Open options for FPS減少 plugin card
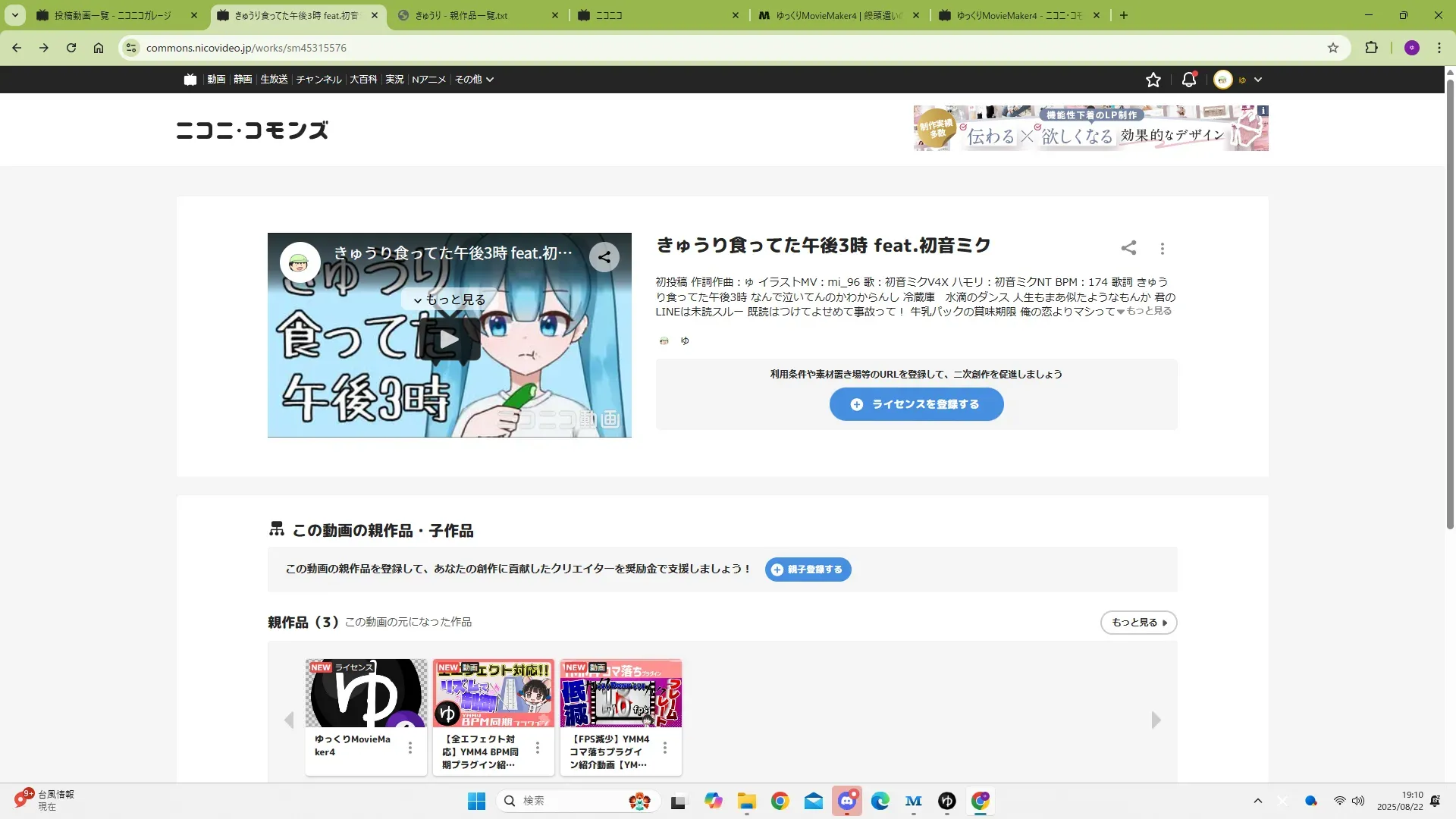This screenshot has height=819, width=1456. pos(665,748)
